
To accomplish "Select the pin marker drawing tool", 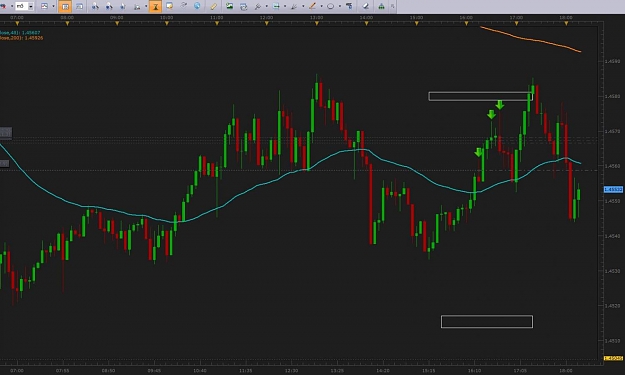I will pyautogui.click(x=258, y=6).
